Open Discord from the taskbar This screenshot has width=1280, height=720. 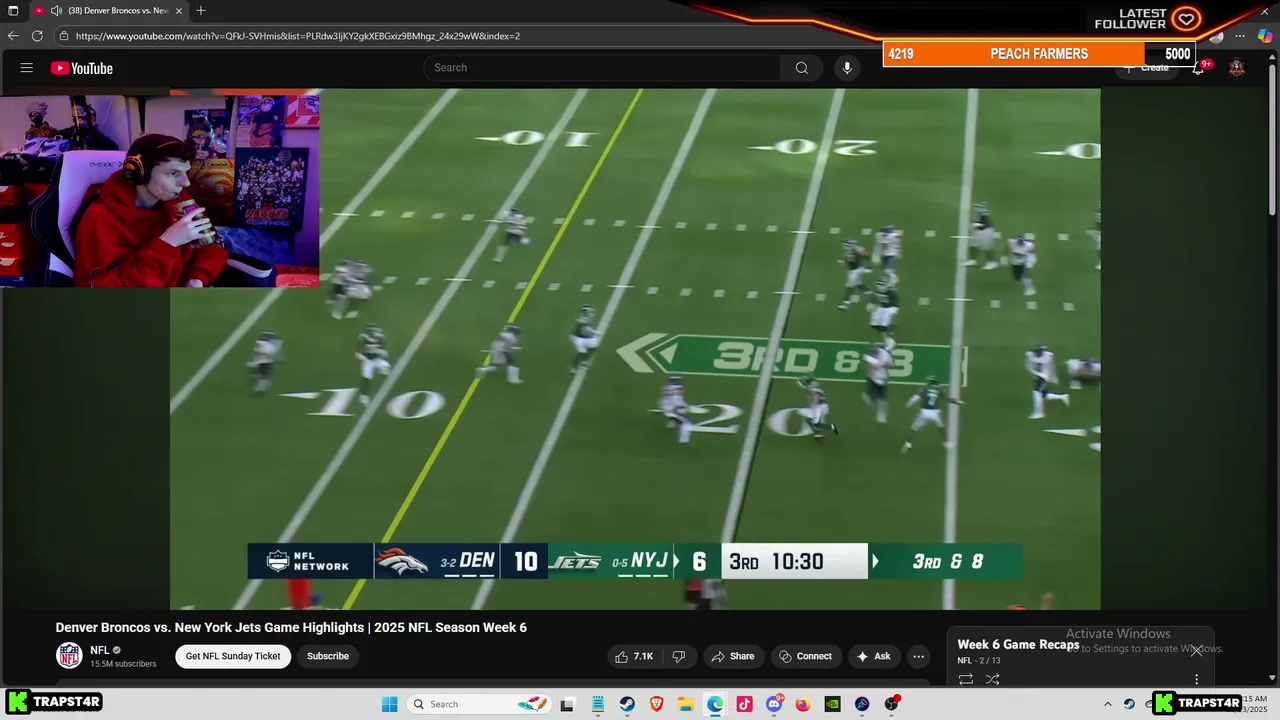tap(774, 704)
